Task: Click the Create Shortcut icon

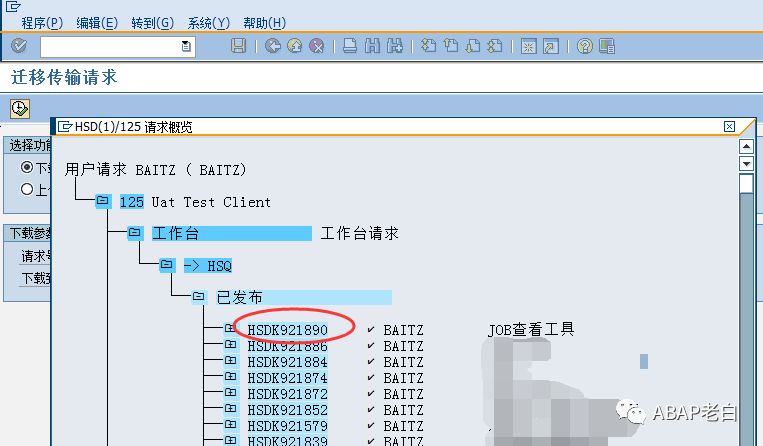Action: coord(551,46)
